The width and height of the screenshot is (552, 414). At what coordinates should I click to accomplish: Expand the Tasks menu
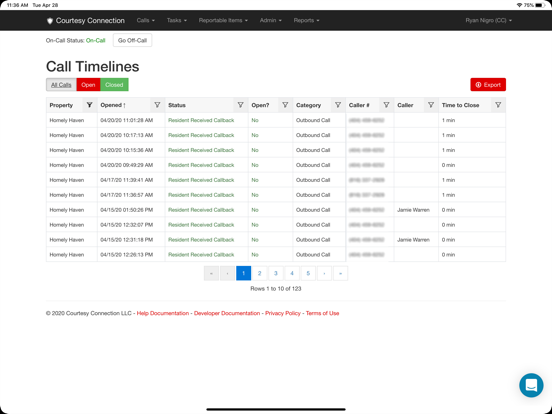click(177, 20)
